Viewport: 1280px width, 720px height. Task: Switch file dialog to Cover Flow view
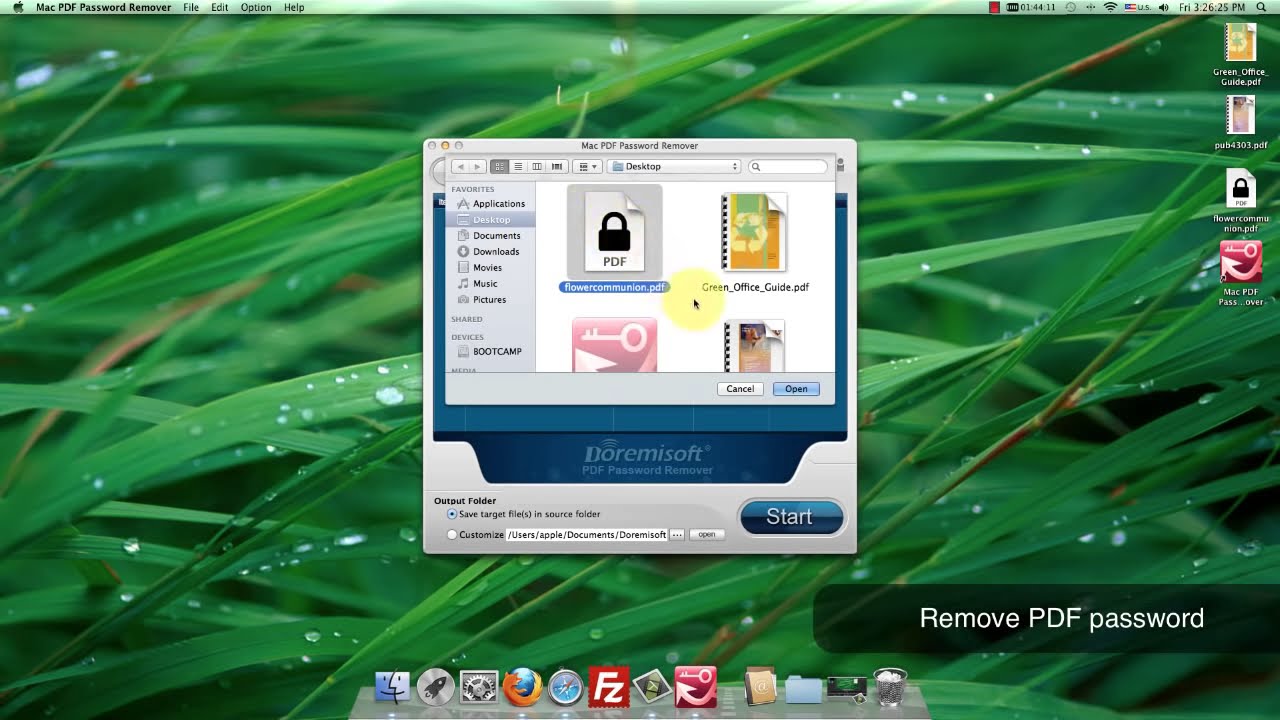point(557,167)
